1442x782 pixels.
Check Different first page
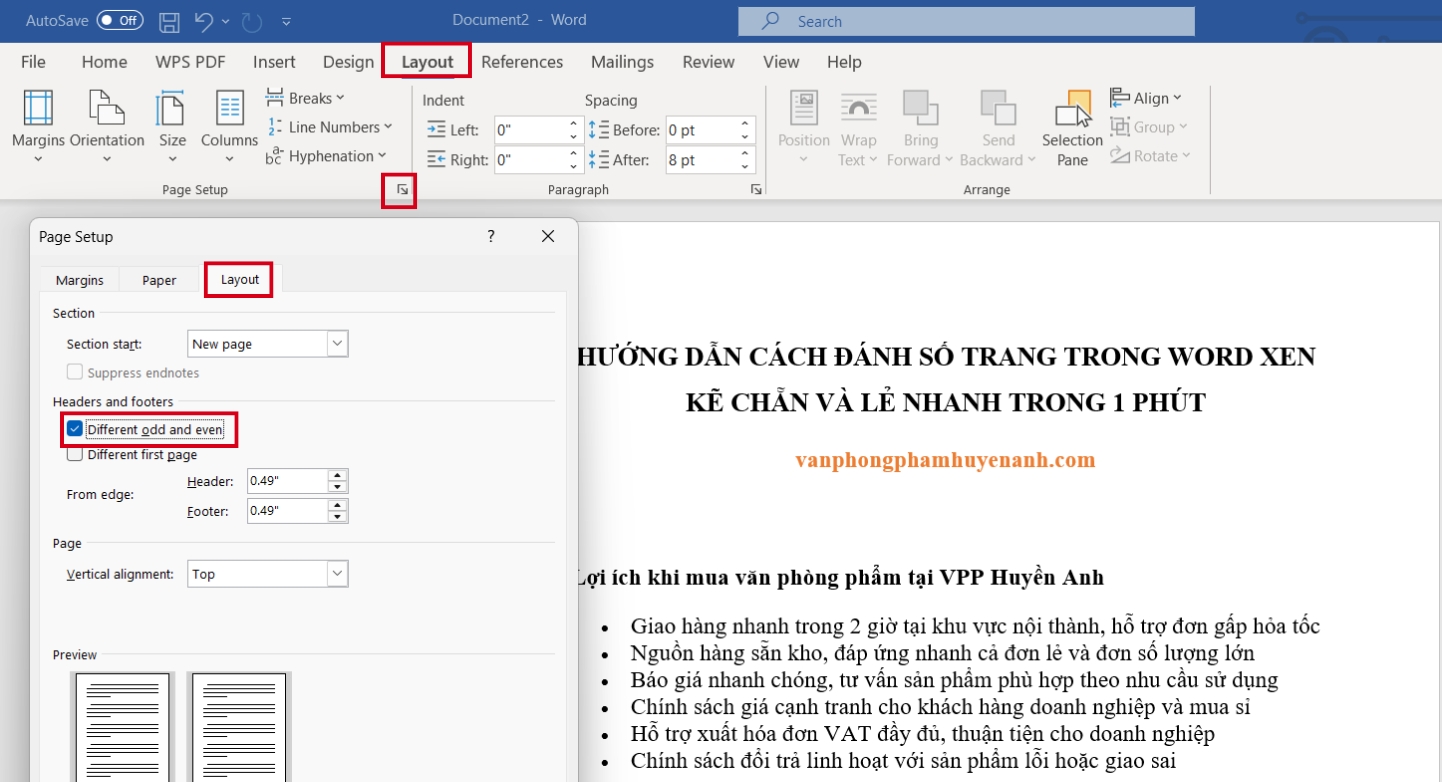[74, 455]
